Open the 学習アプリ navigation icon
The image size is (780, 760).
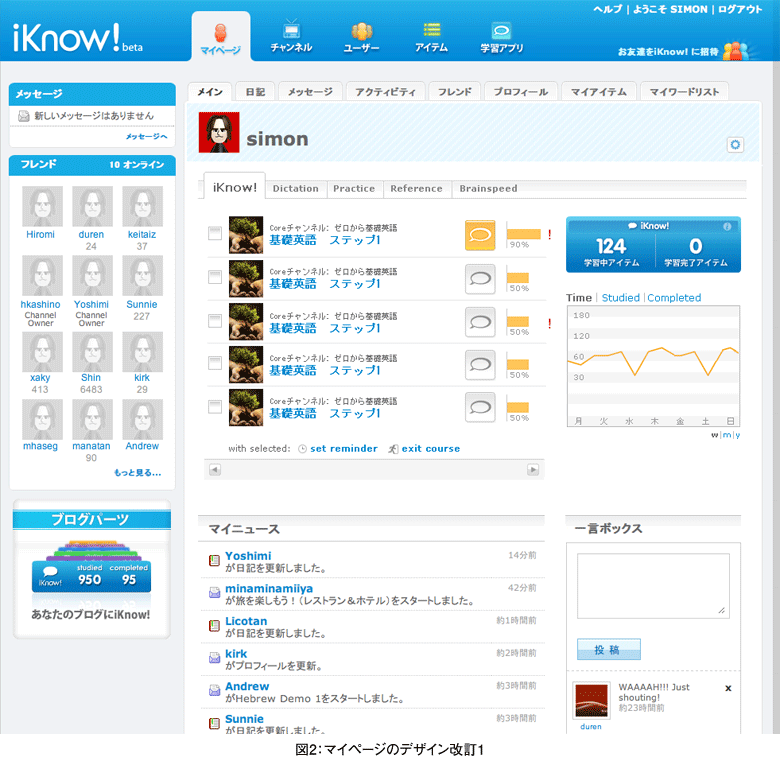click(x=501, y=38)
